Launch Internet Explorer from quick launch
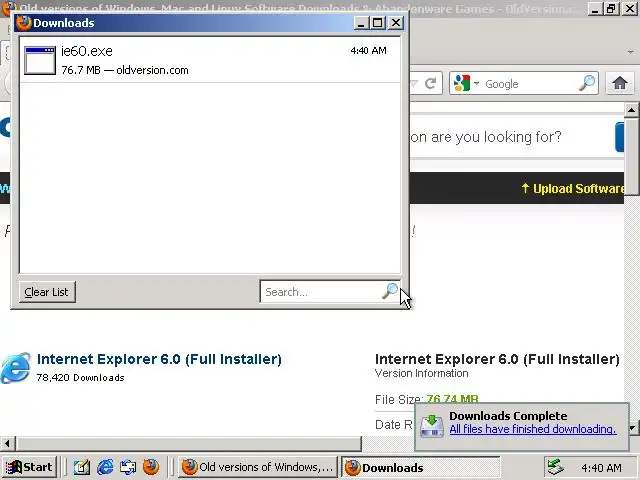This screenshot has height=480, width=640. (105, 467)
